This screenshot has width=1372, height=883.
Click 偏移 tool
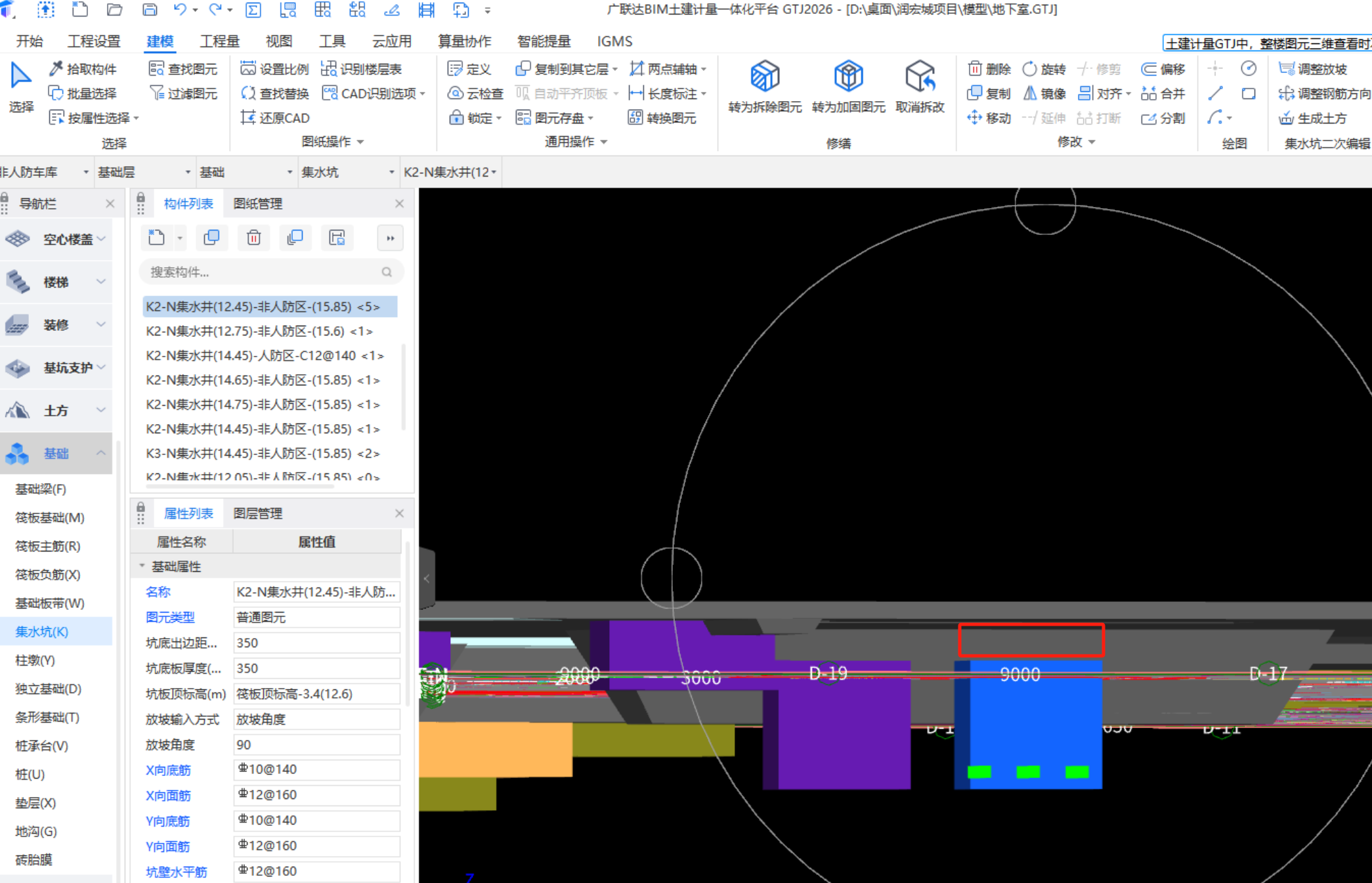[x=1163, y=69]
